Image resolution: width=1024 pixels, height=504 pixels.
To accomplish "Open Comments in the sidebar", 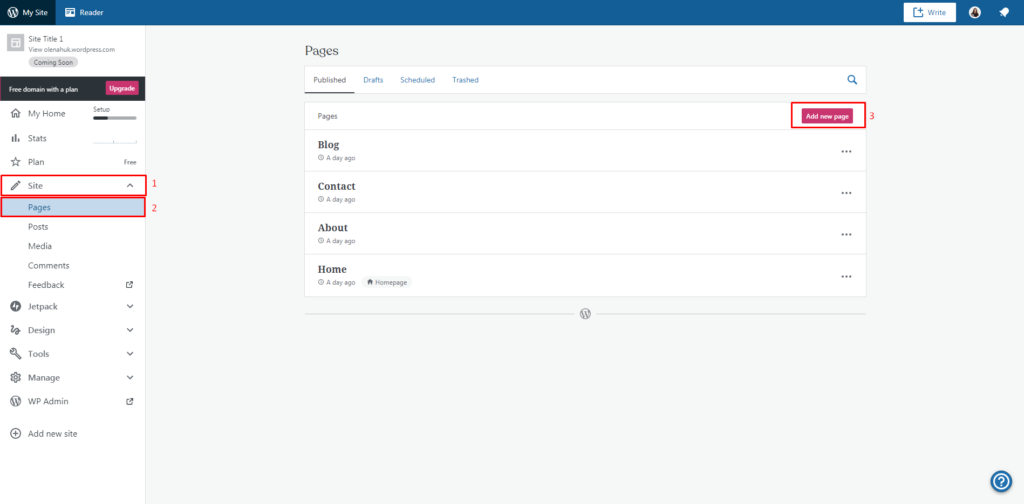I will [48, 266].
